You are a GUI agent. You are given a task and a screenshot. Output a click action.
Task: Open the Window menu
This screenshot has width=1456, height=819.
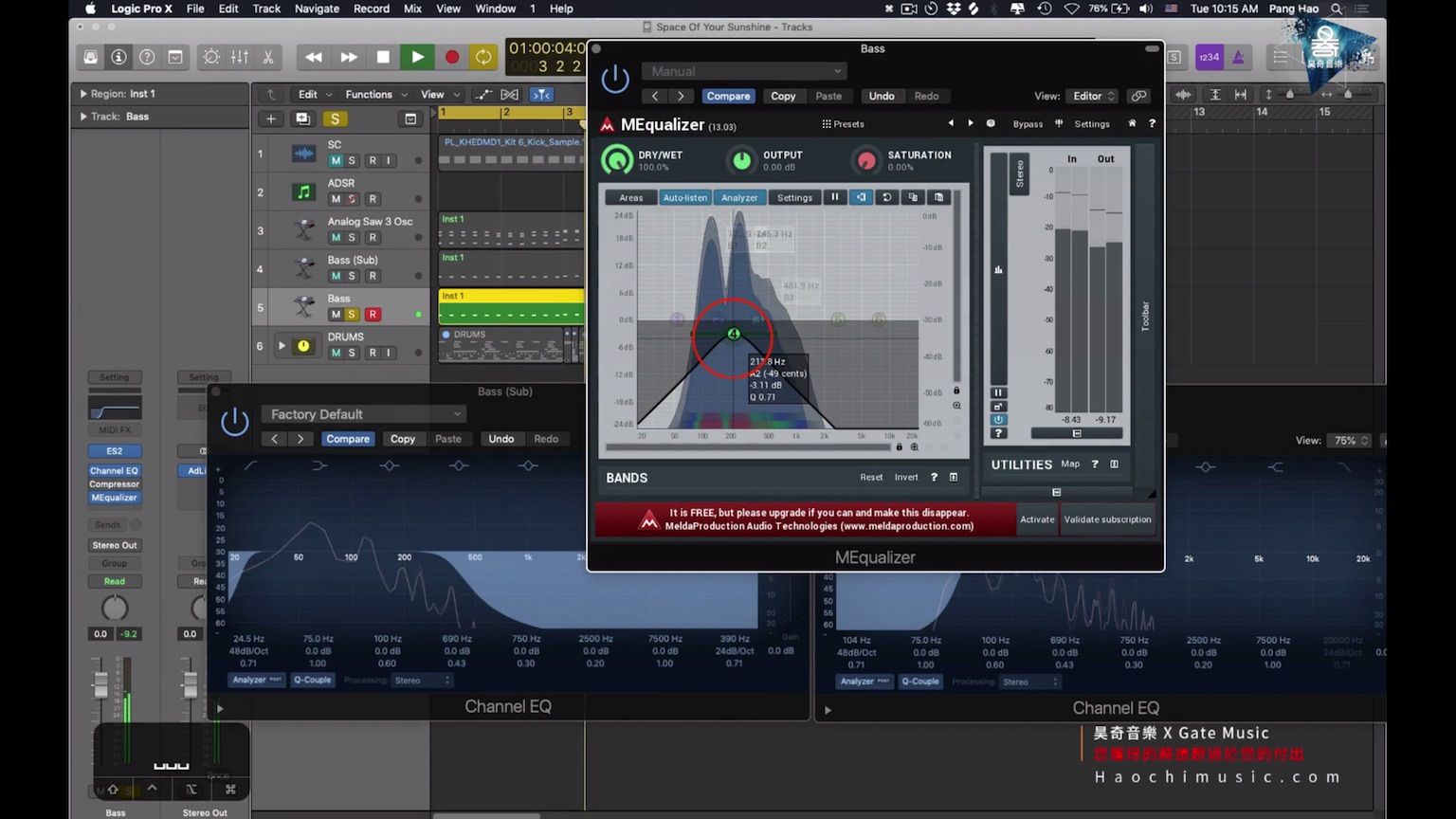point(495,9)
